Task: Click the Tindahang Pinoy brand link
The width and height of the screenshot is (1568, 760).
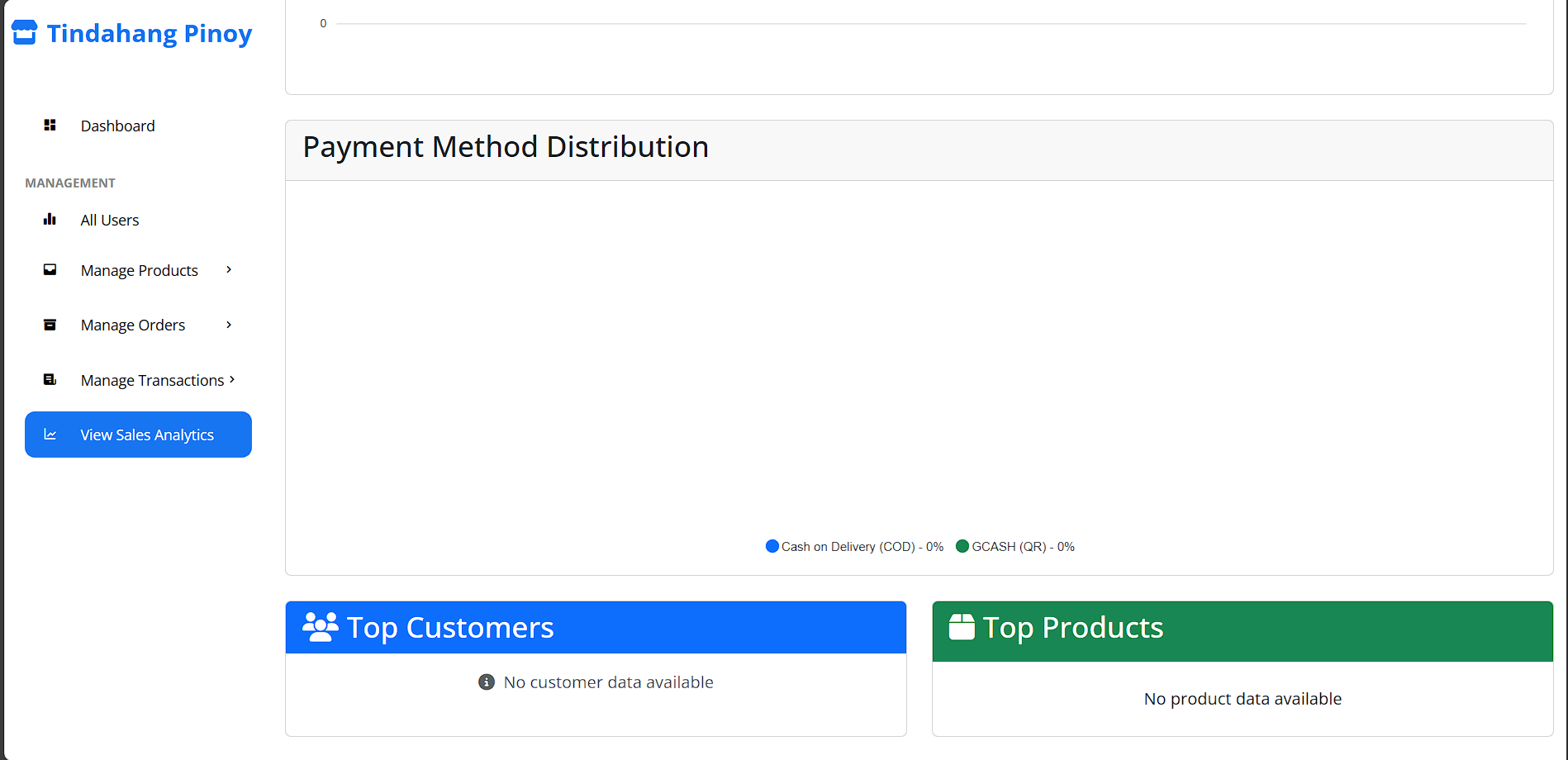Action: (x=149, y=33)
